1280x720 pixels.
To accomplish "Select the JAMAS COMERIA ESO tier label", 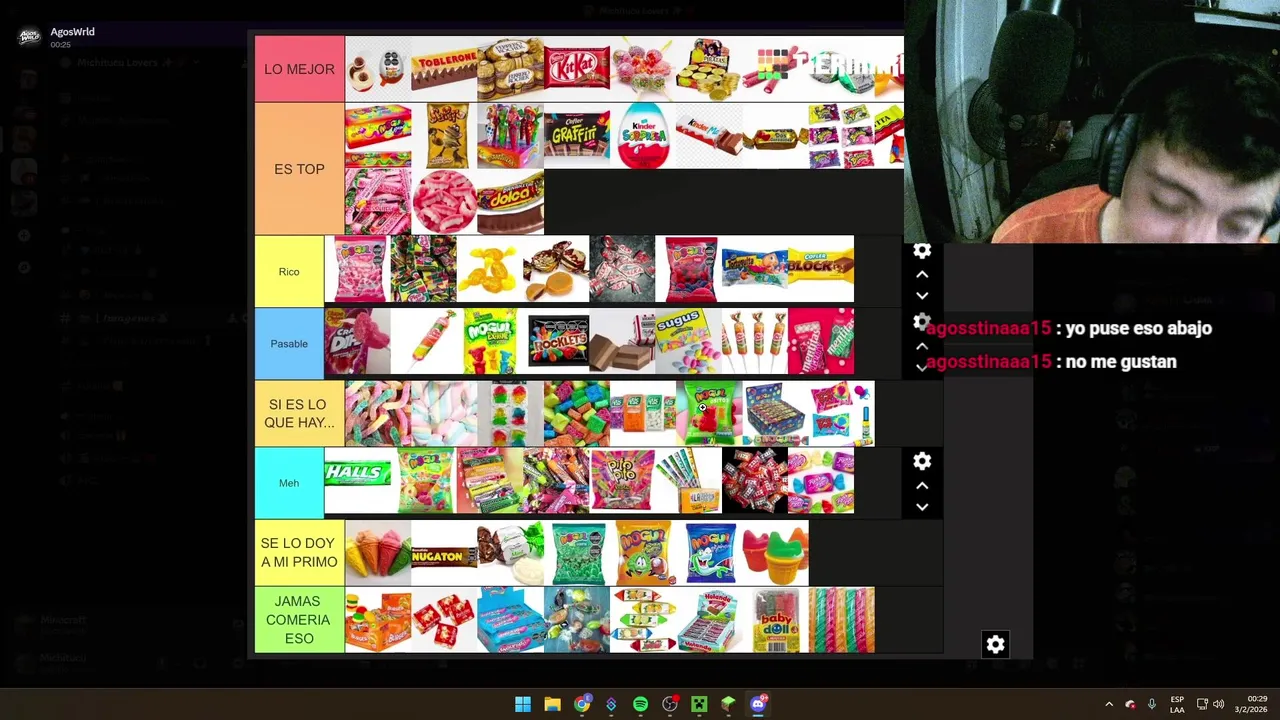I will [299, 620].
